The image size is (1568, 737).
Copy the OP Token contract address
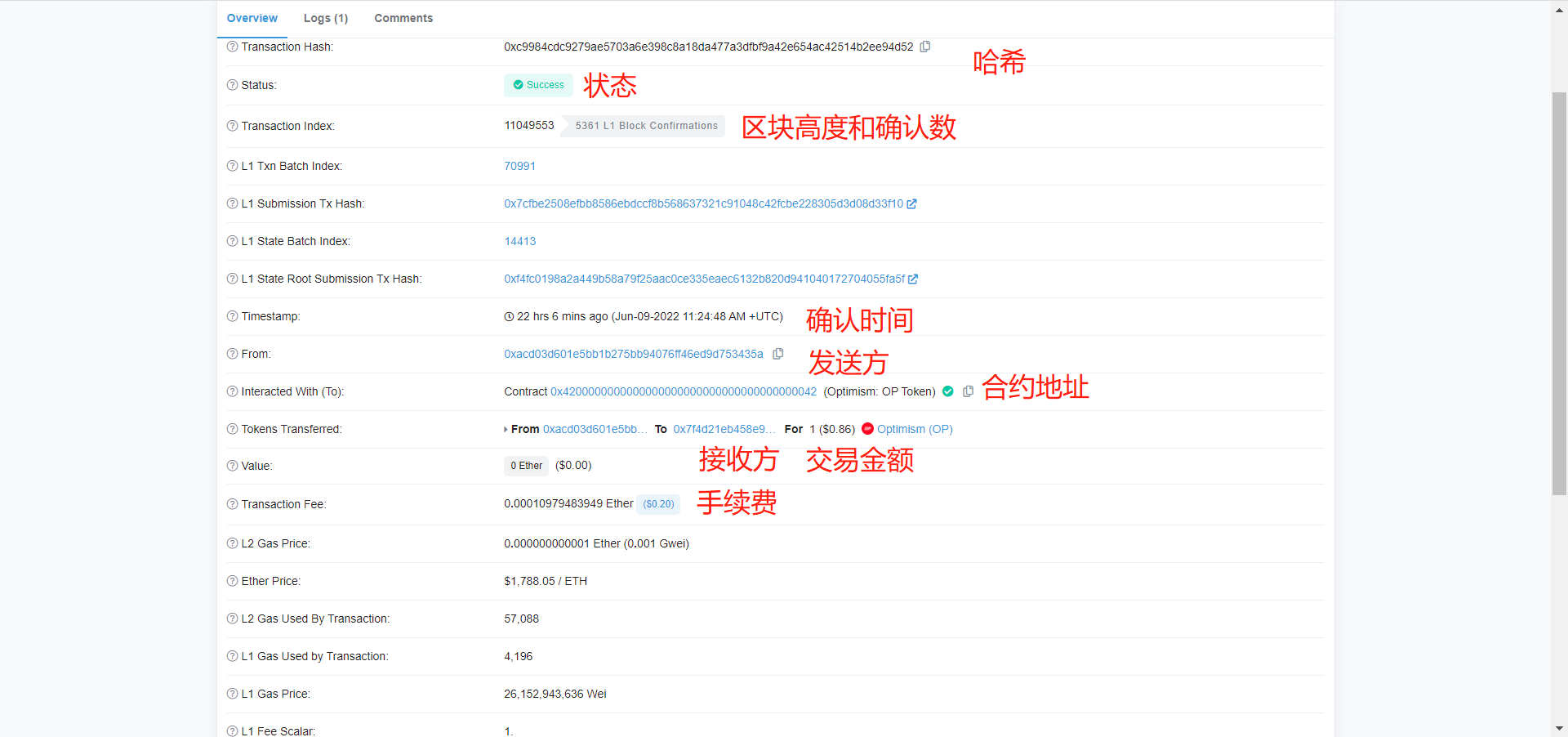[x=968, y=391]
